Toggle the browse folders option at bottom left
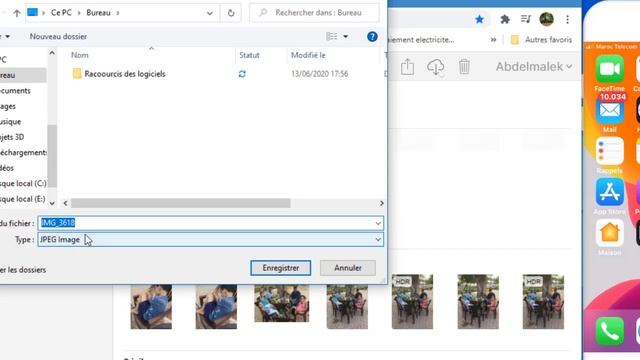The height and width of the screenshot is (360, 640). tap(23, 270)
